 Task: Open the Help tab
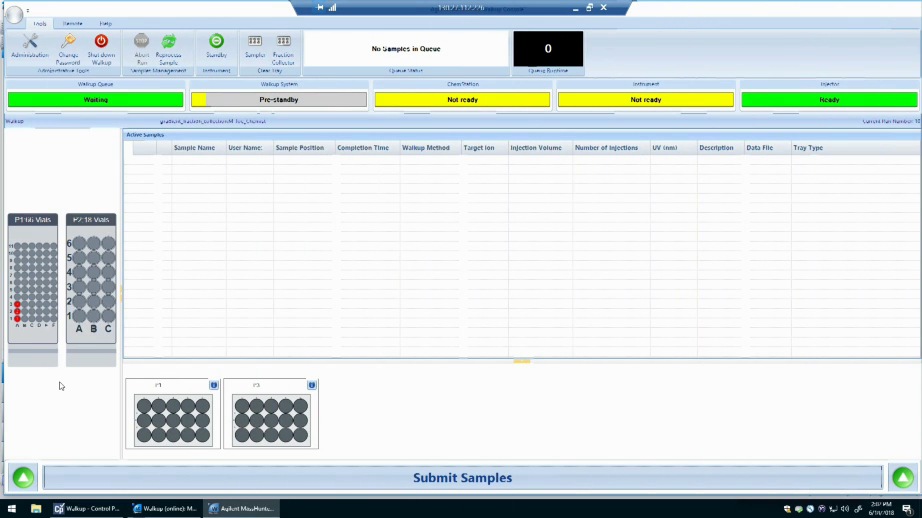click(106, 23)
